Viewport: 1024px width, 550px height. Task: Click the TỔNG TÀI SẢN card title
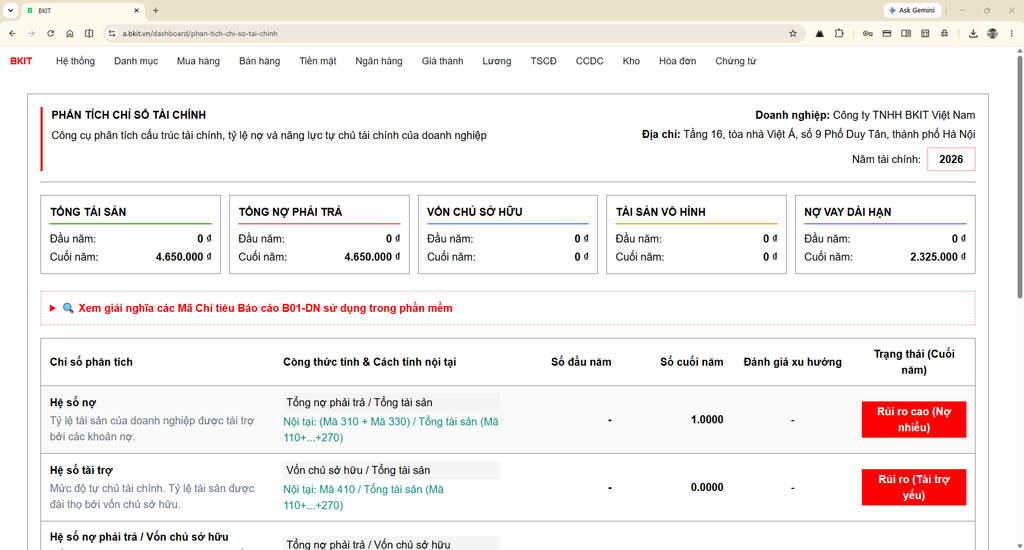(x=88, y=212)
